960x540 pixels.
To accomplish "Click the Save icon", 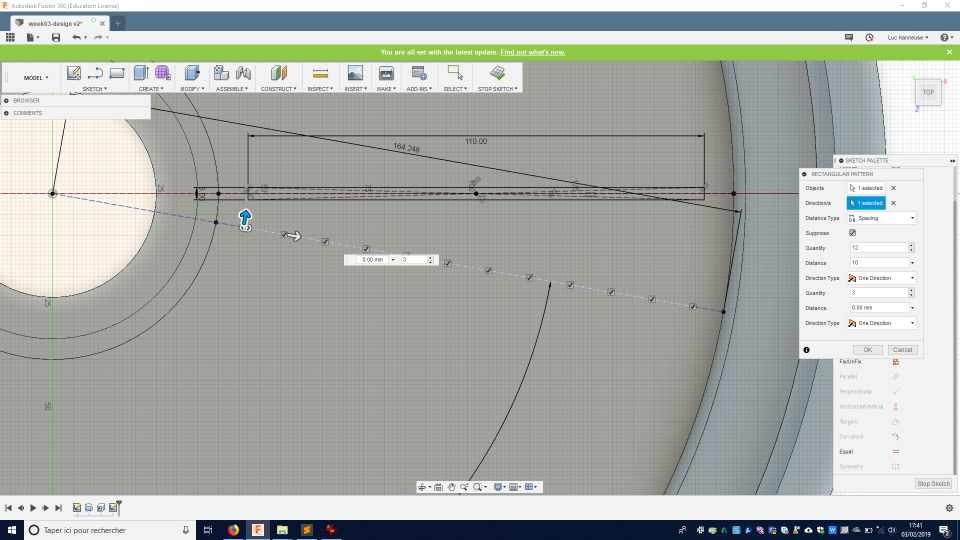I will (x=56, y=37).
